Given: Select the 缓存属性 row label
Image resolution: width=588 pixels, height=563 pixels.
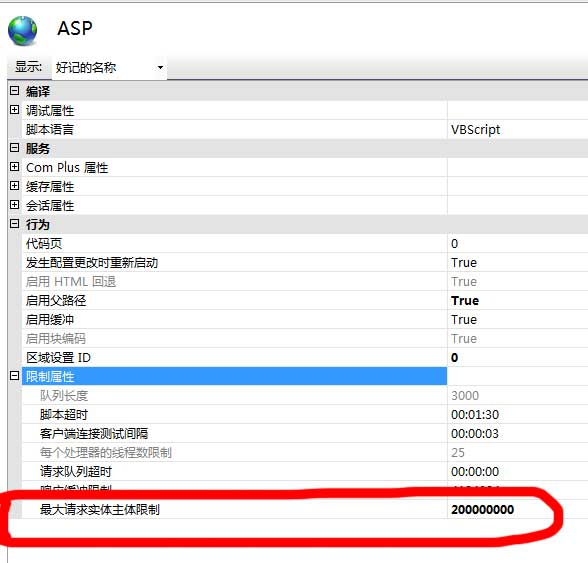Looking at the screenshot, I should (x=50, y=186).
